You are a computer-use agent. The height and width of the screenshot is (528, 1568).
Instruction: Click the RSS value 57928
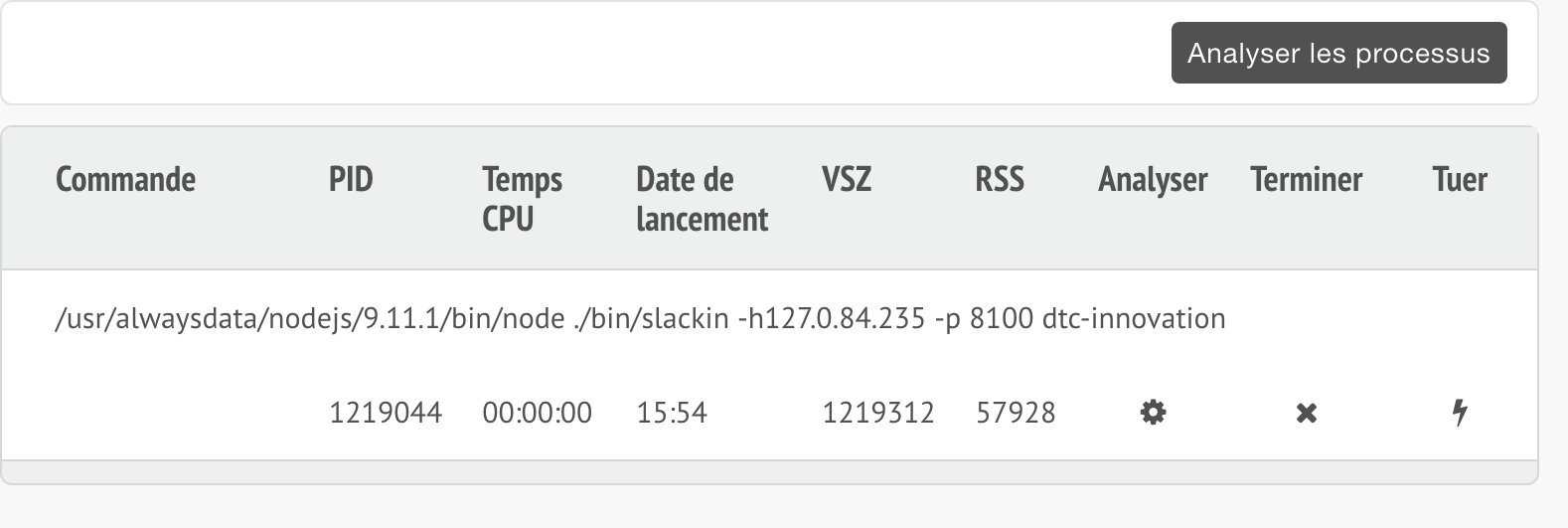pyautogui.click(x=1016, y=413)
